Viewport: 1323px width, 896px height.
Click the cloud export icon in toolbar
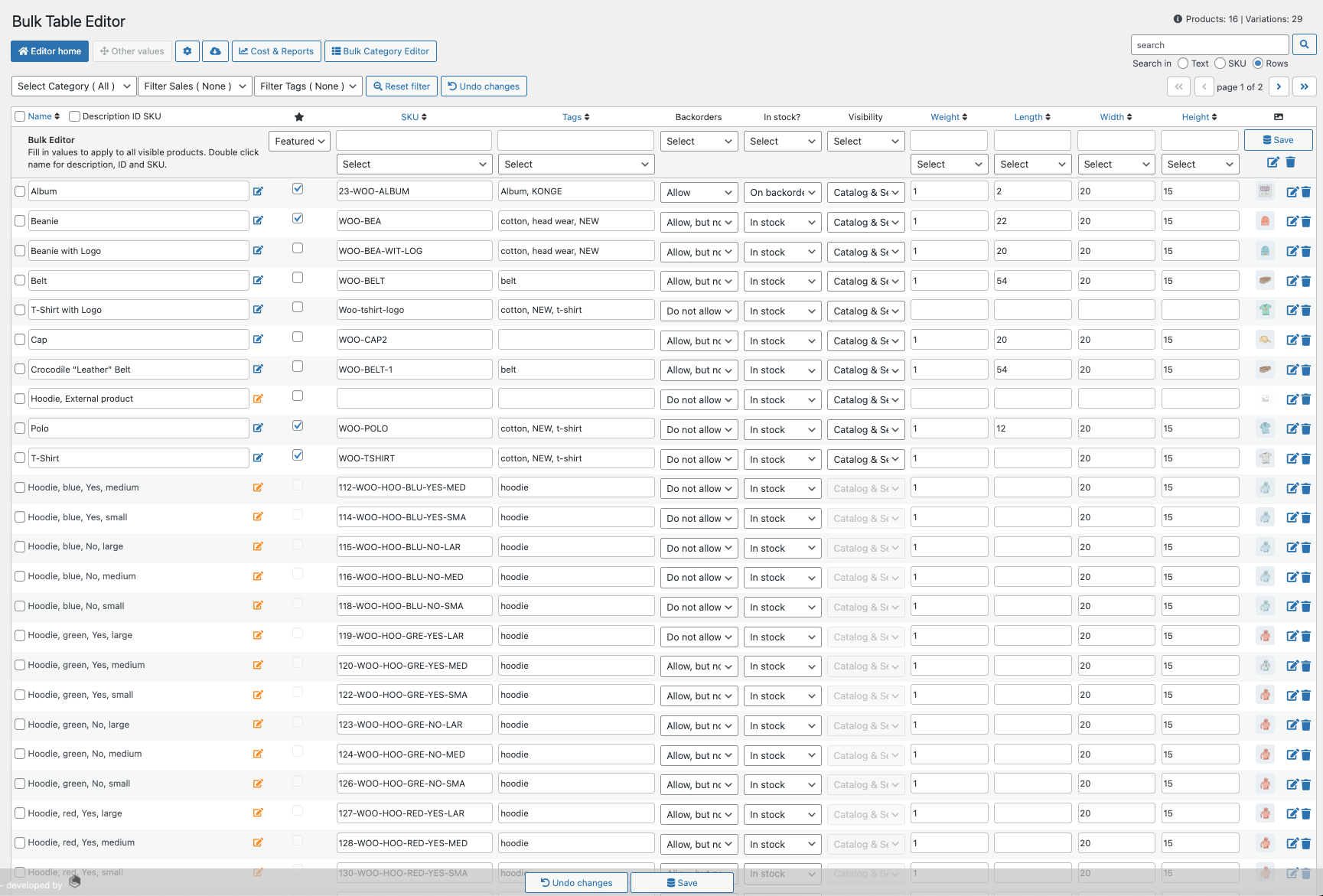tap(215, 51)
